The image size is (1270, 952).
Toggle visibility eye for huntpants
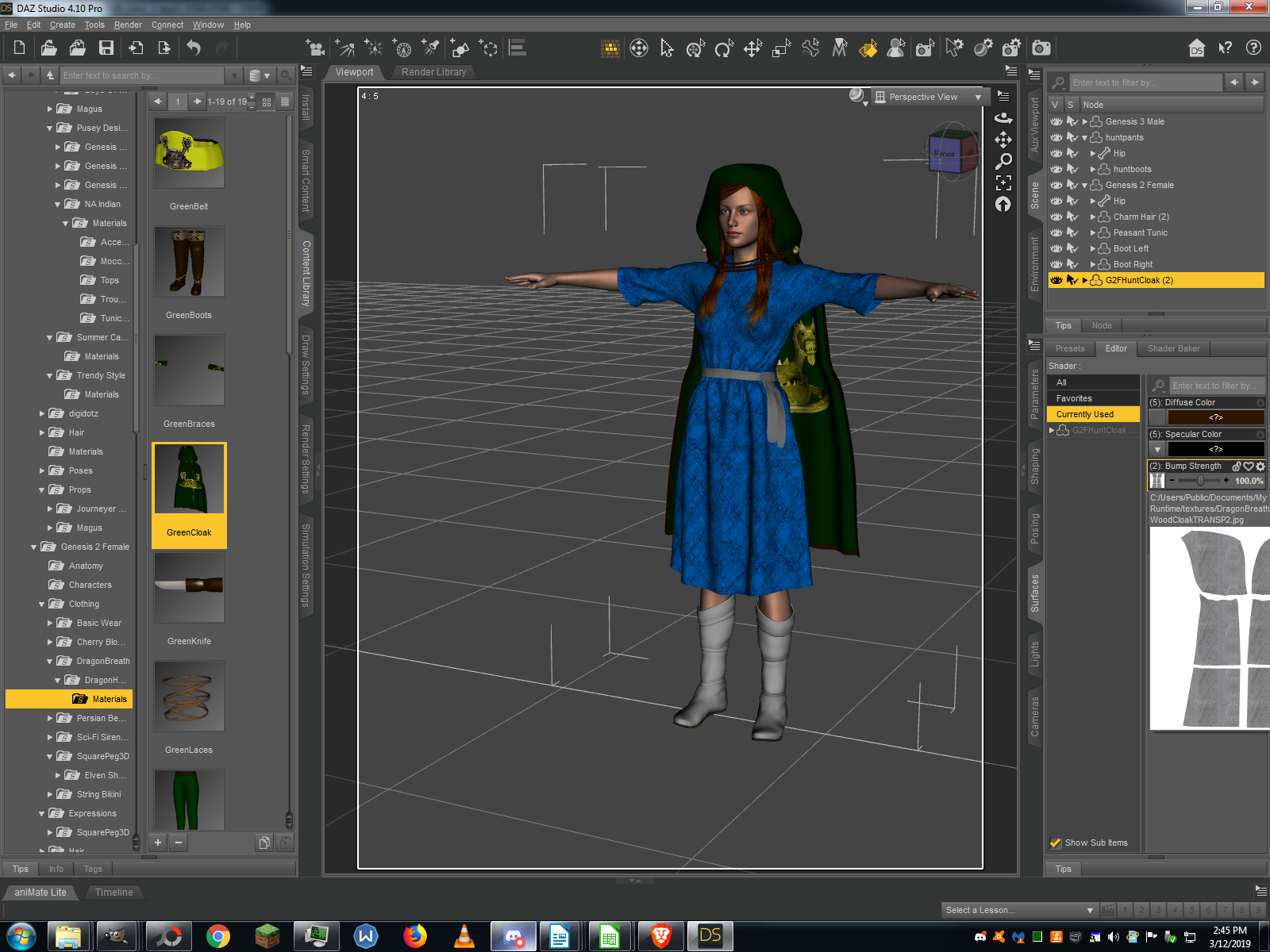pos(1056,137)
